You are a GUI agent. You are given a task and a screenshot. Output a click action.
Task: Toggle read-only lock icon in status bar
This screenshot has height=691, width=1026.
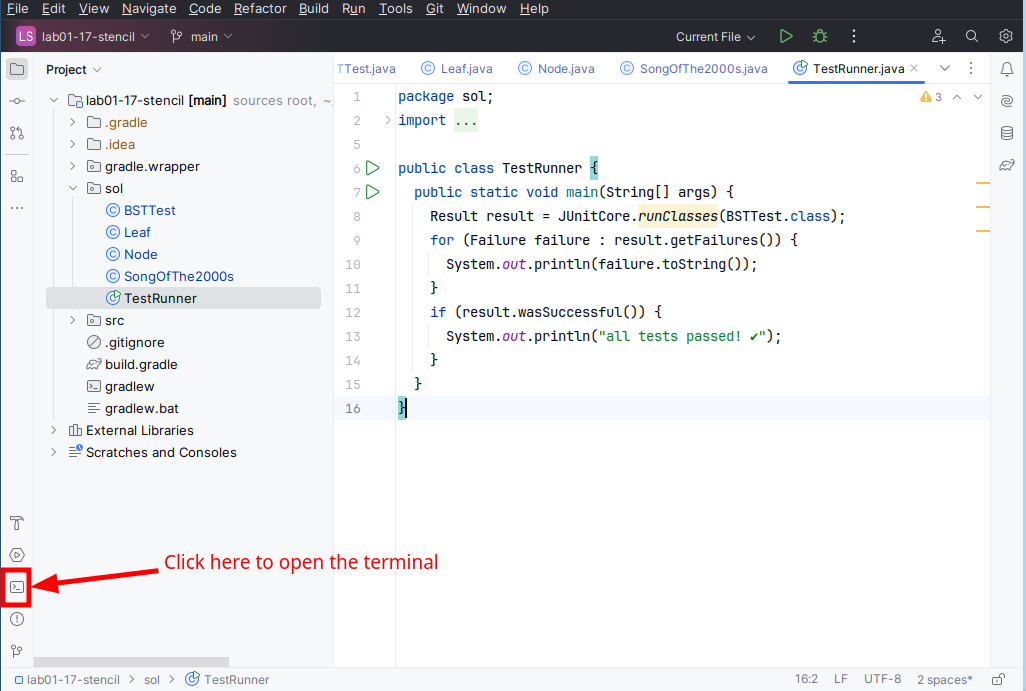tap(999, 679)
